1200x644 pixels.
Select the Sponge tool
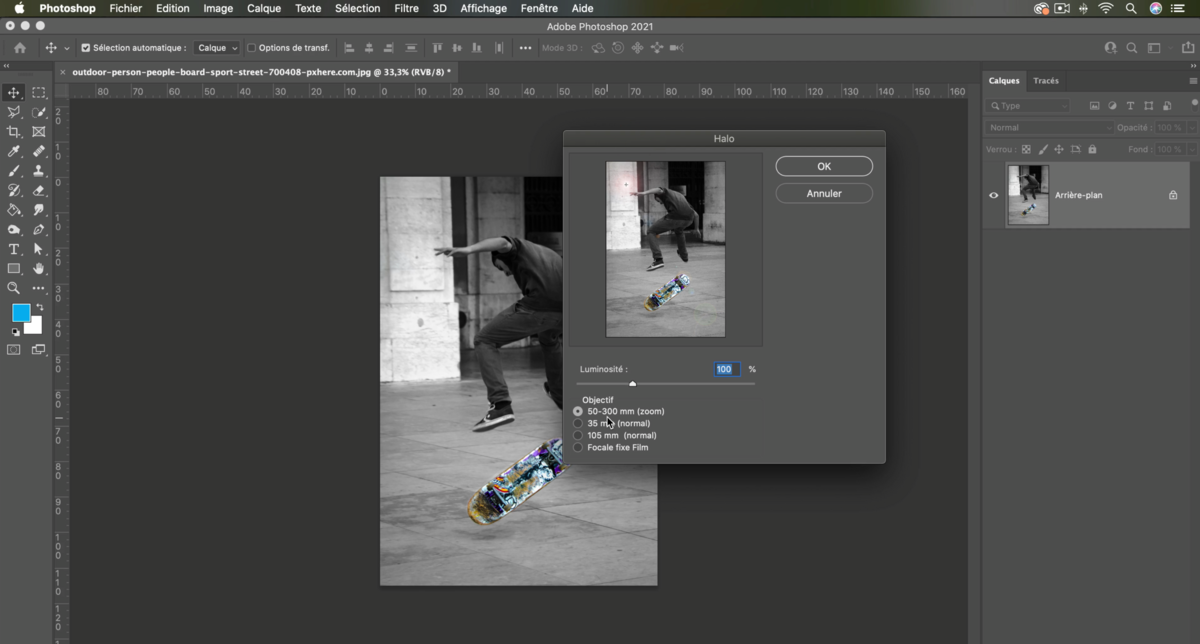[14, 230]
